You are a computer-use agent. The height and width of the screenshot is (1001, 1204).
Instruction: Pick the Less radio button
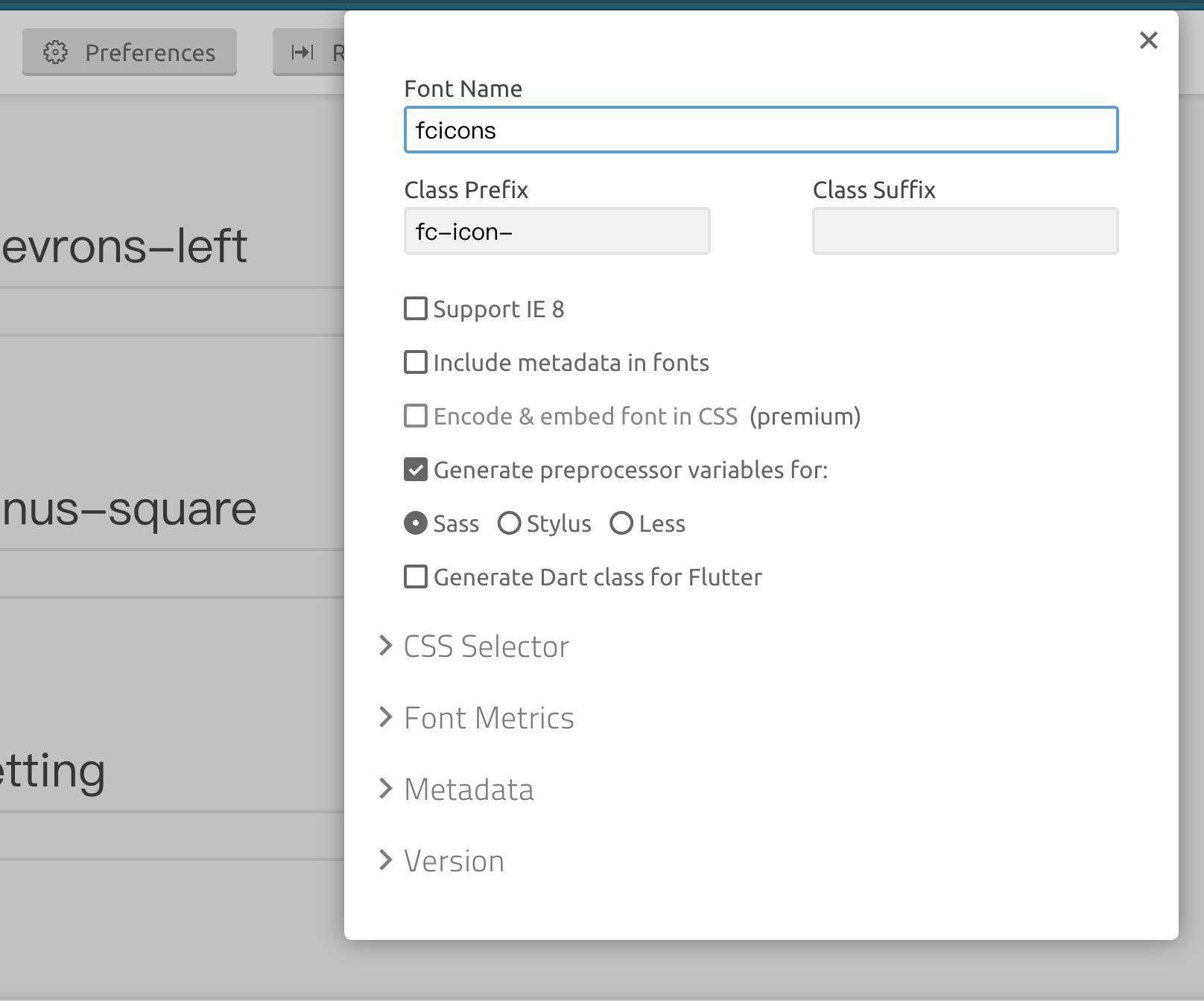tap(621, 523)
